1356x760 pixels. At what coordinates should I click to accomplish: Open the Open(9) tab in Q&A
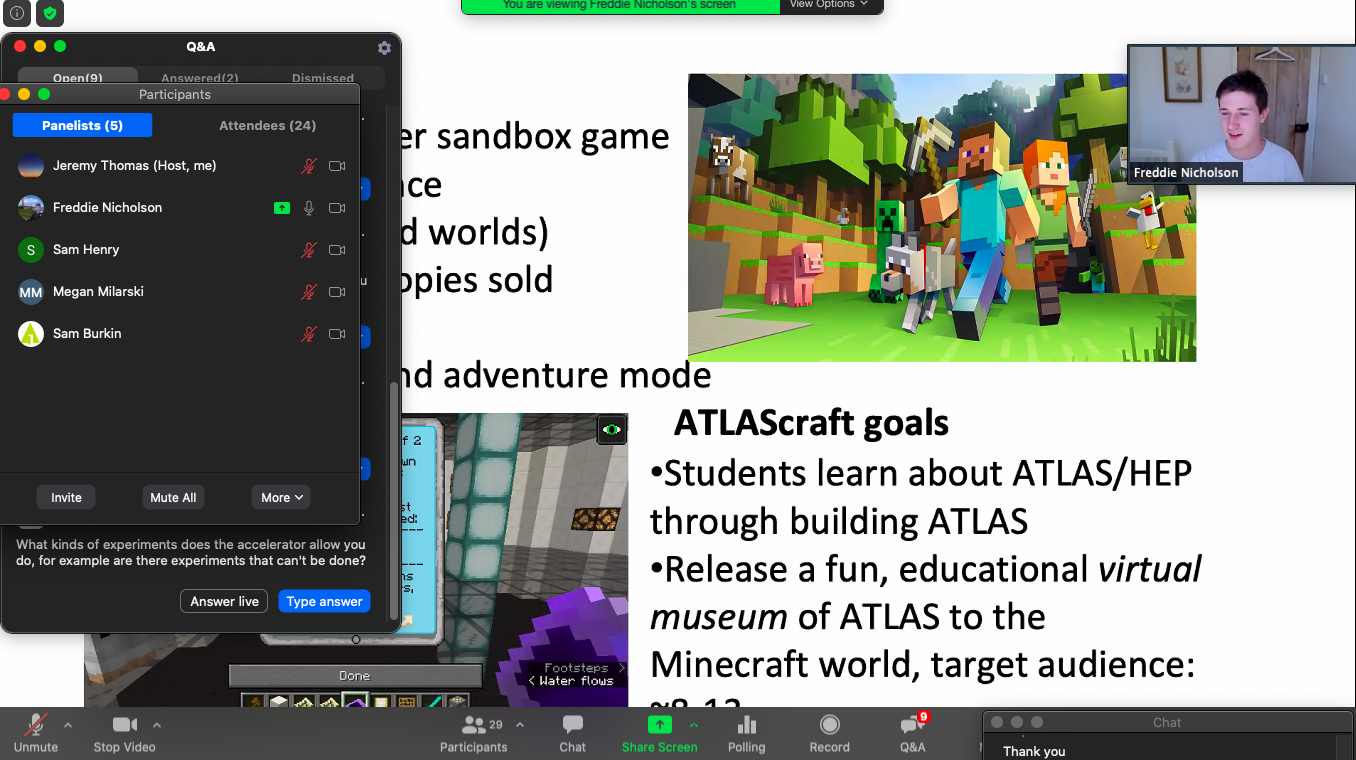click(x=78, y=78)
